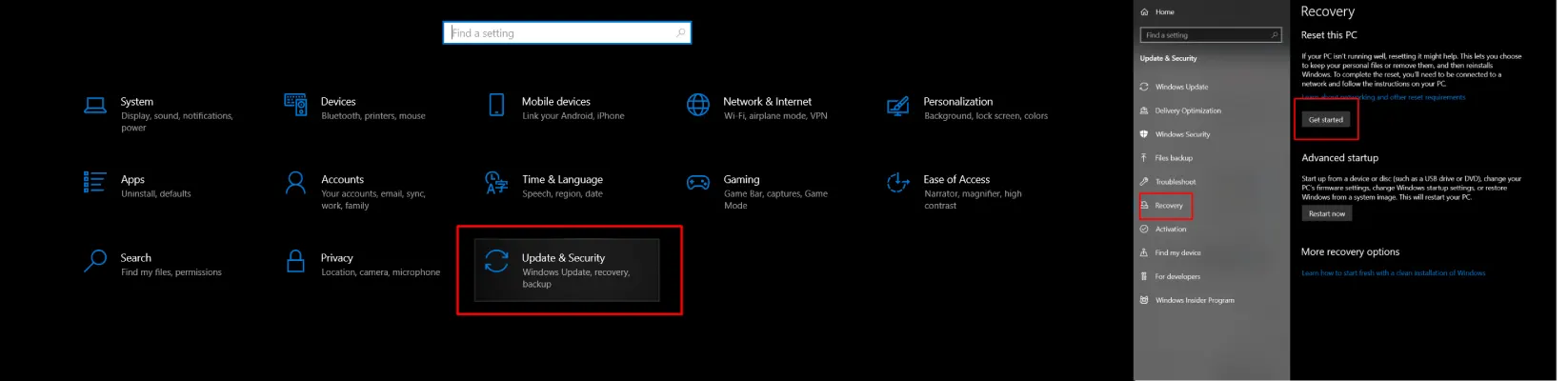
Task: Select Recovery in the Update & Security sidebar
Action: tap(1169, 206)
